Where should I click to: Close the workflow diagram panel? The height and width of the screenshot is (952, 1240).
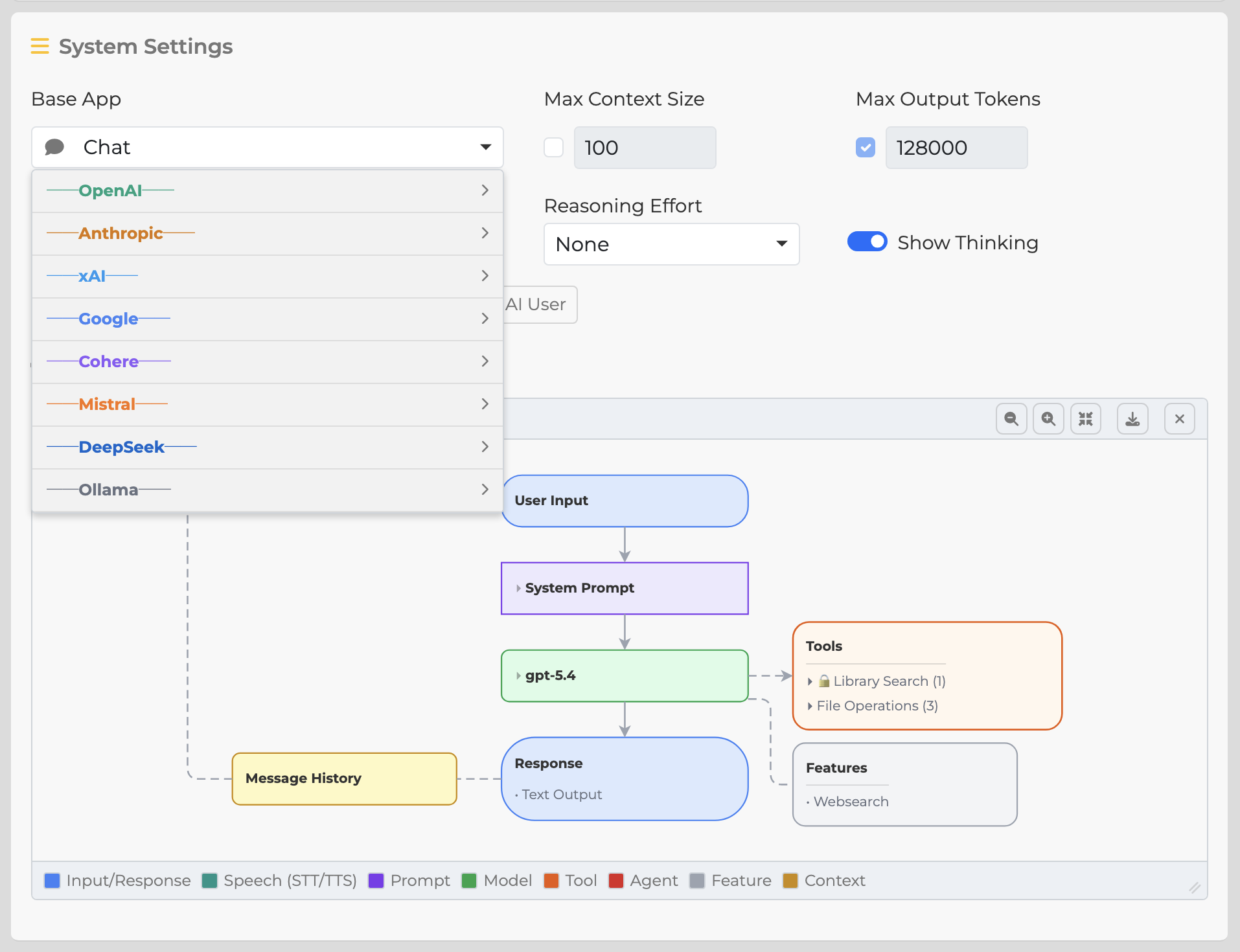tap(1180, 418)
